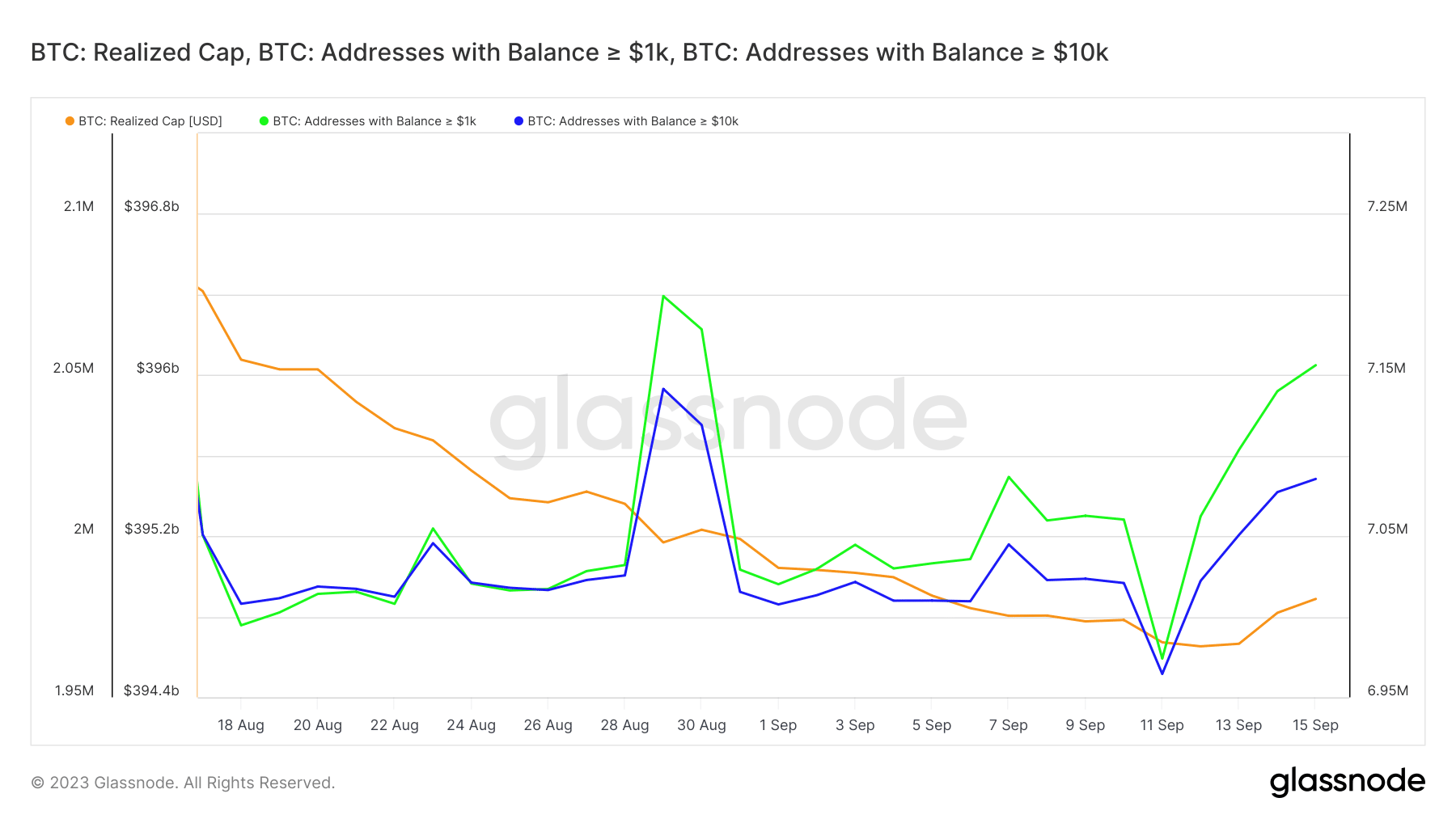1456x819 pixels.
Task: Click the orange Realized Cap legend dot
Action: click(x=70, y=121)
